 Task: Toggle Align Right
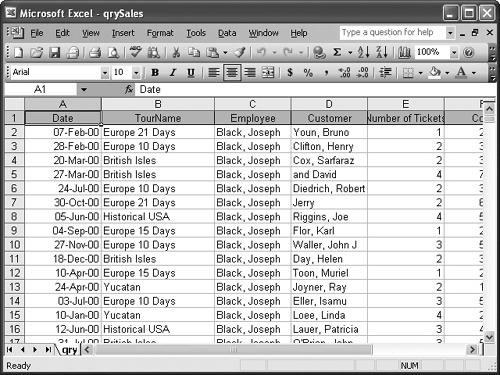250,72
